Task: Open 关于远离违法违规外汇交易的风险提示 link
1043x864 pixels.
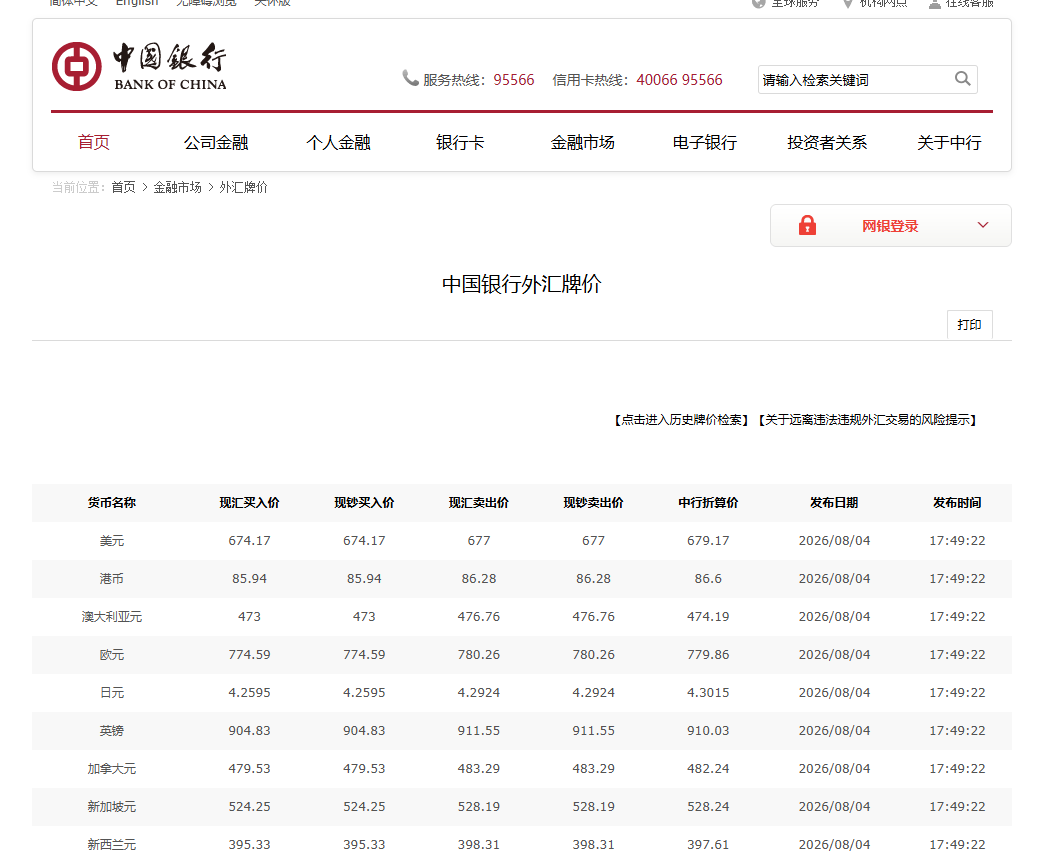Action: coord(867,420)
